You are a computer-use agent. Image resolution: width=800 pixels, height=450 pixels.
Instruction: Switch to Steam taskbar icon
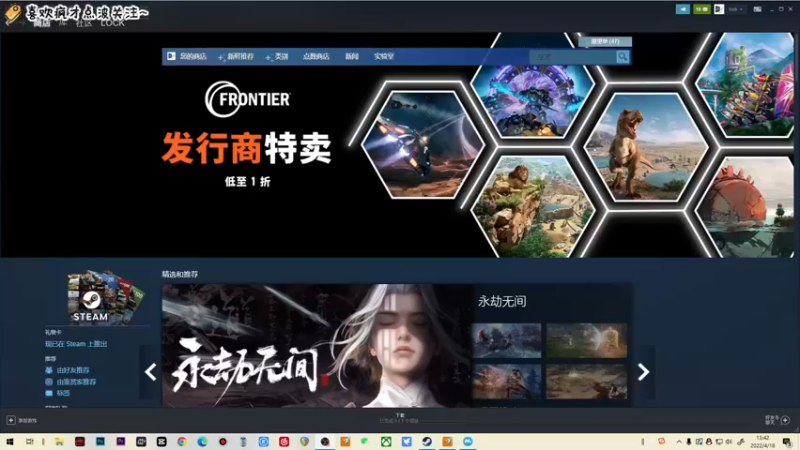[427, 441]
